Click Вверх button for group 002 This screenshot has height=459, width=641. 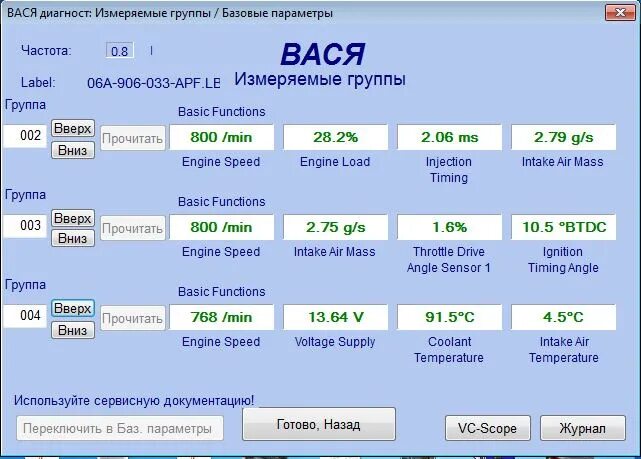73,128
